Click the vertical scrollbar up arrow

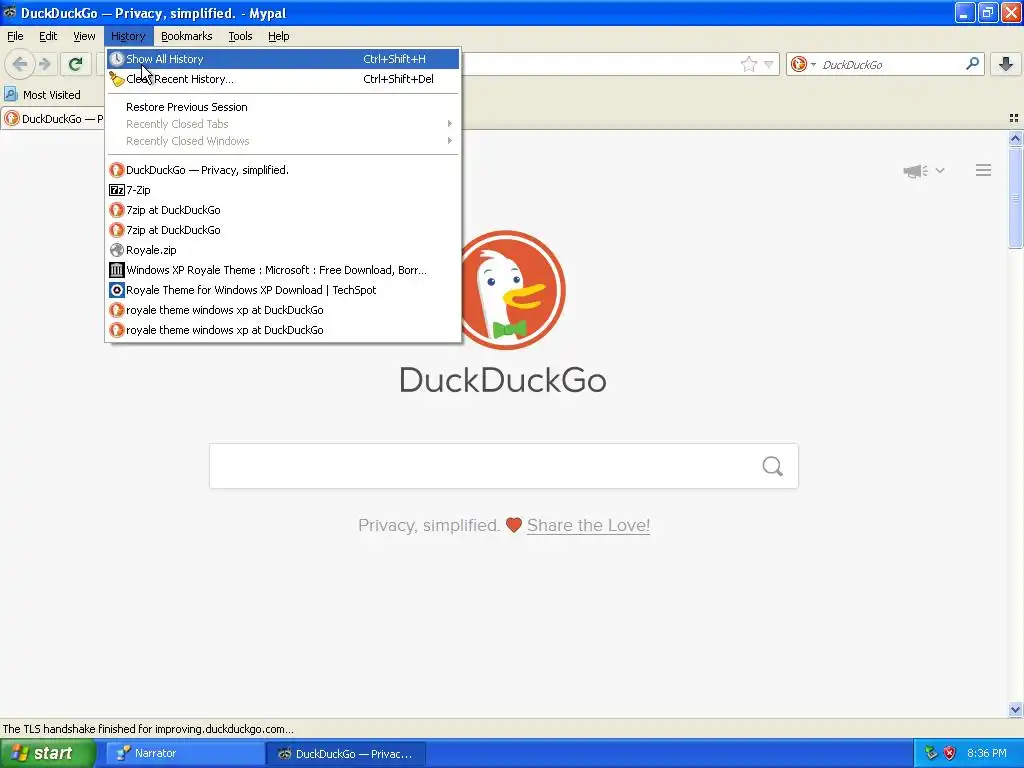click(1015, 138)
